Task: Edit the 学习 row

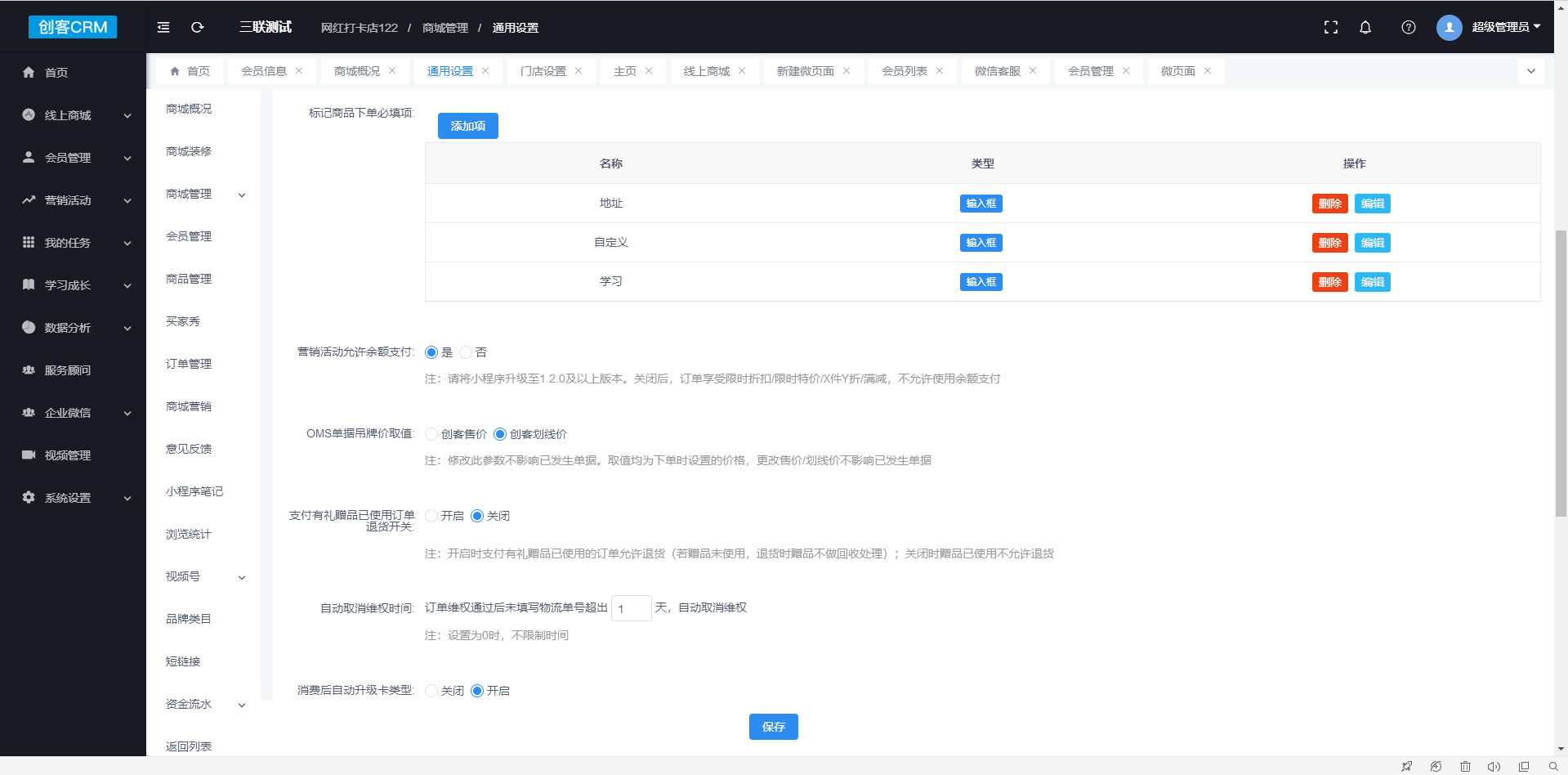Action: [x=1373, y=282]
